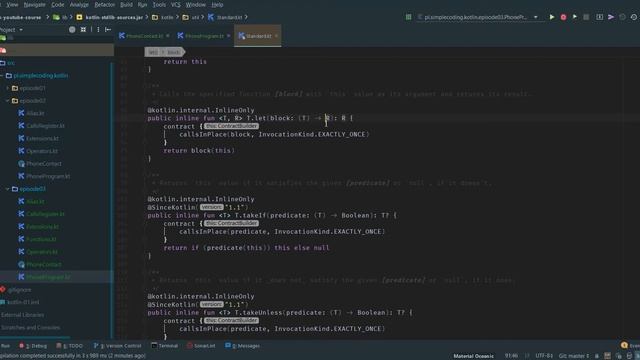Click 'let' in the editor breadcrumb
The height and width of the screenshot is (360, 640).
coord(153,52)
